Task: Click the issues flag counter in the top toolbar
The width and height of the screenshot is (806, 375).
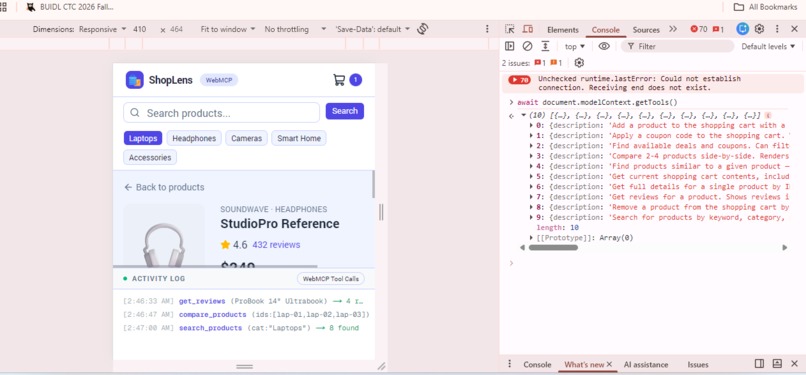Action: 719,29
